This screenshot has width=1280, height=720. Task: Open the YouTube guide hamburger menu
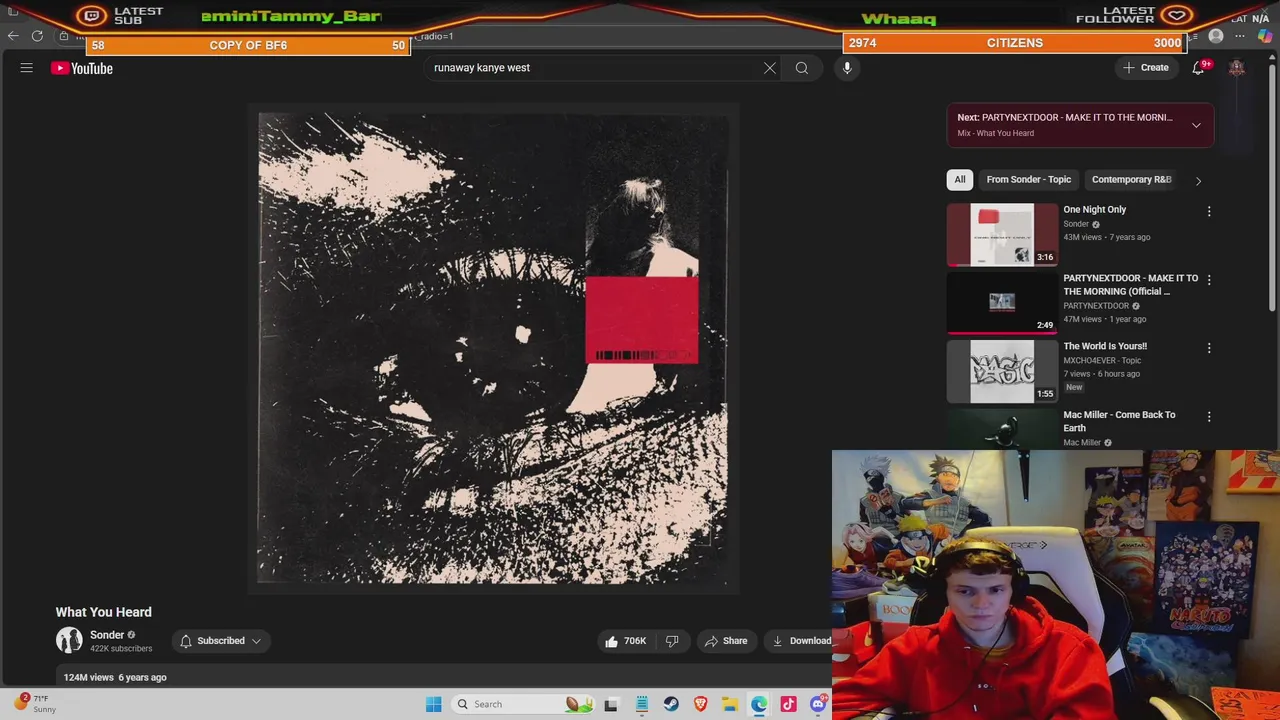pyautogui.click(x=27, y=68)
